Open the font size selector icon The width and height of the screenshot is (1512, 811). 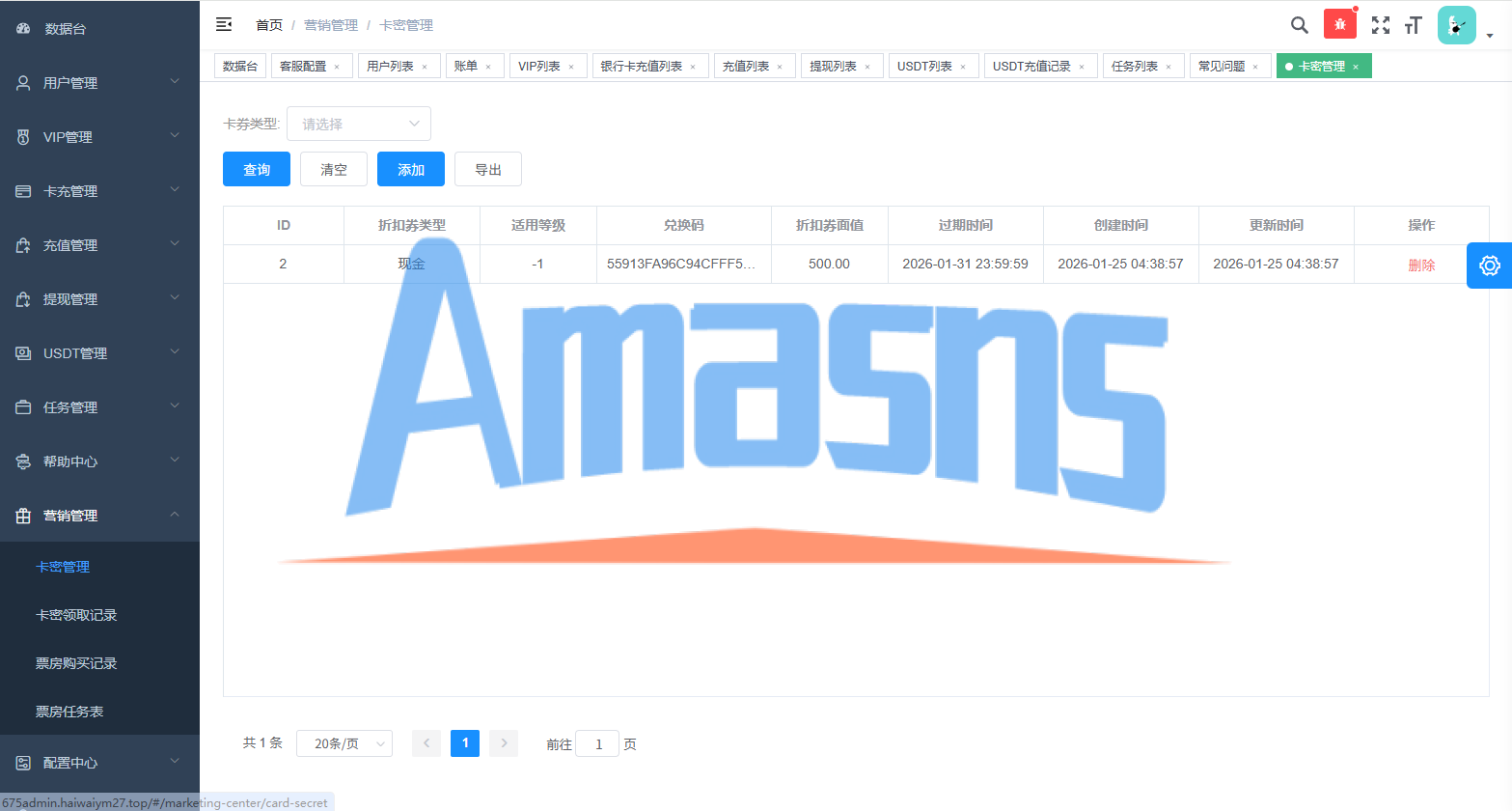pyautogui.click(x=1414, y=25)
